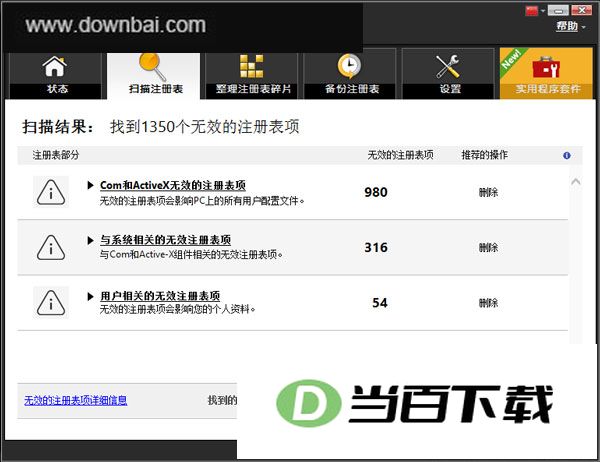600x462 pixels.
Task: Expand 与系统相关的无效注册表项 arrow
Action: tap(90, 240)
